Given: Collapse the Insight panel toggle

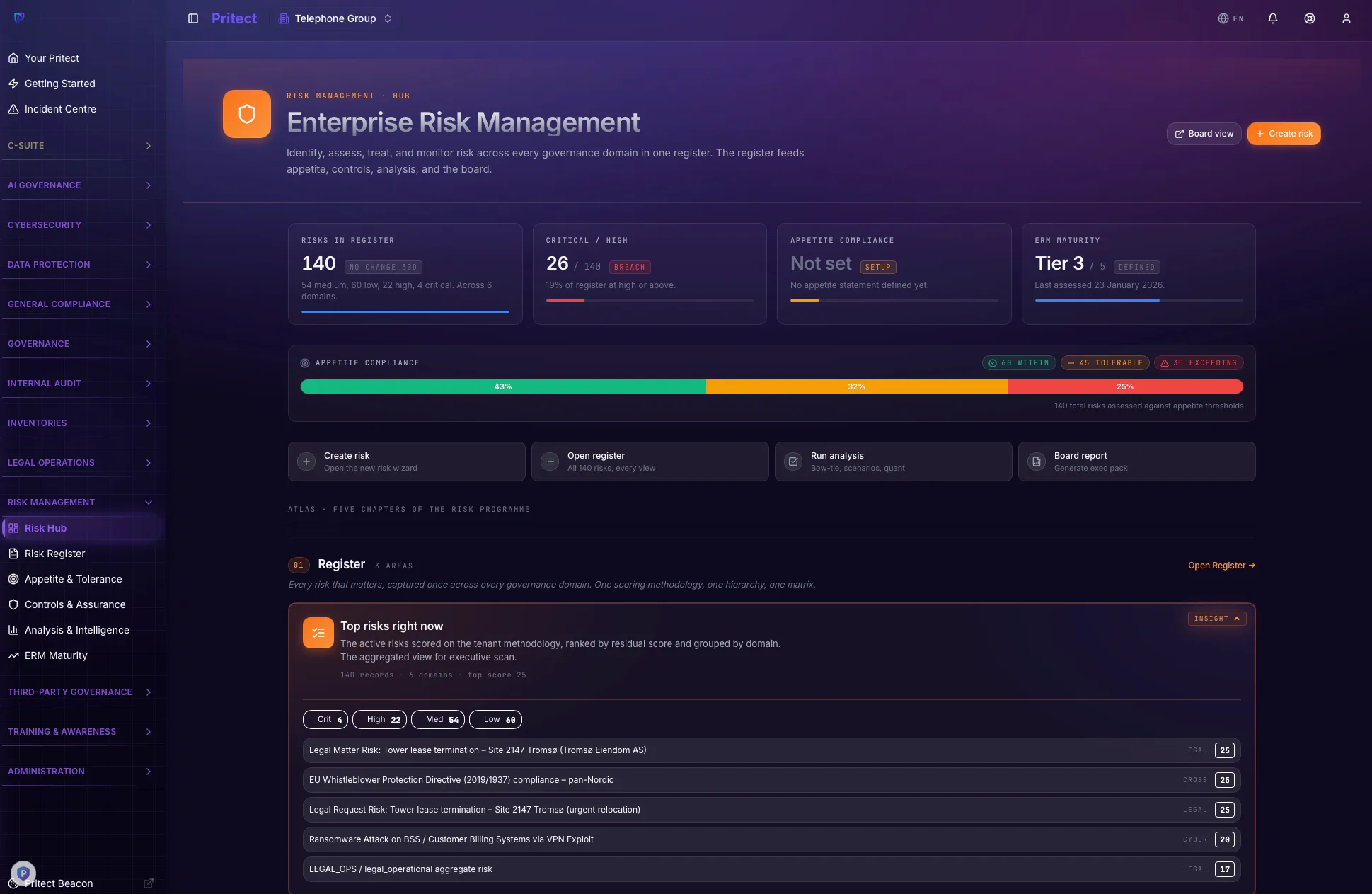Looking at the screenshot, I should [1217, 619].
